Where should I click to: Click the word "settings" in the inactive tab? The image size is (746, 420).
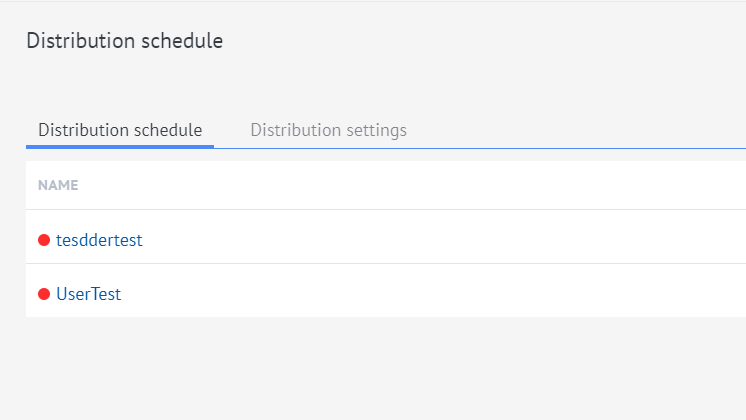click(x=375, y=130)
